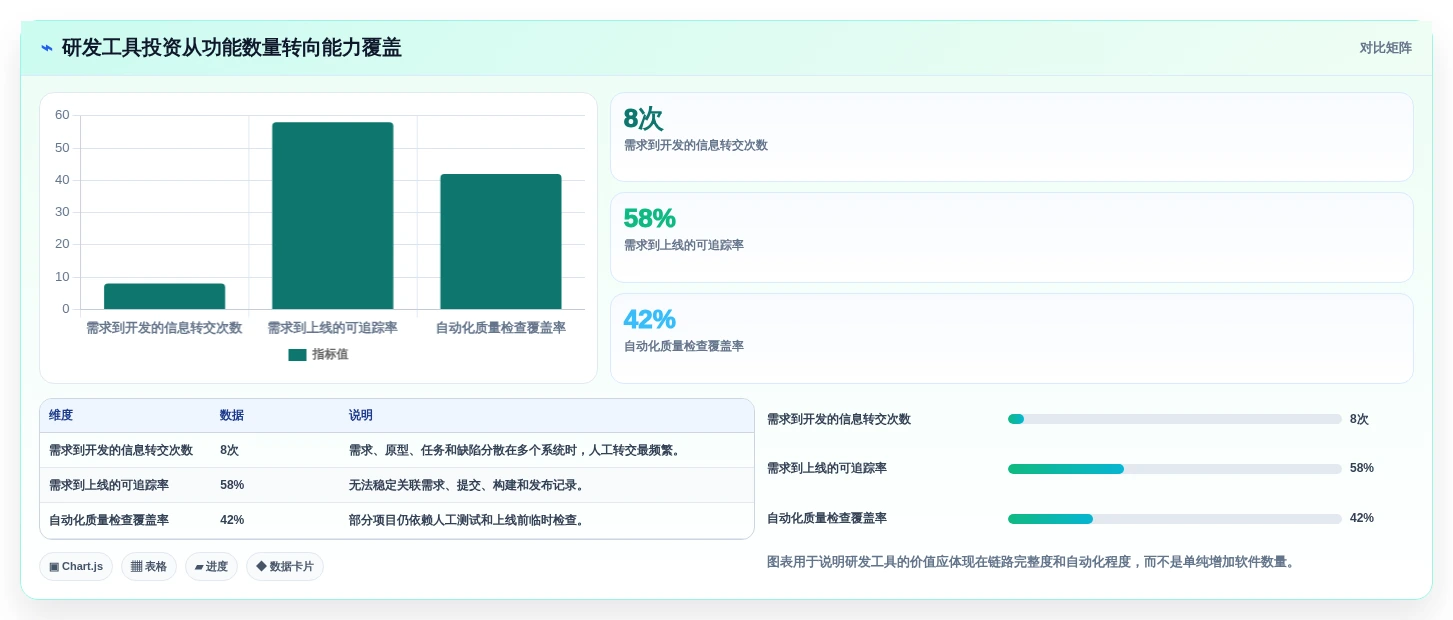Click table cell 自动化质量检查覆盖率
Viewport: 1453px width, 620px height.
[x=109, y=520]
